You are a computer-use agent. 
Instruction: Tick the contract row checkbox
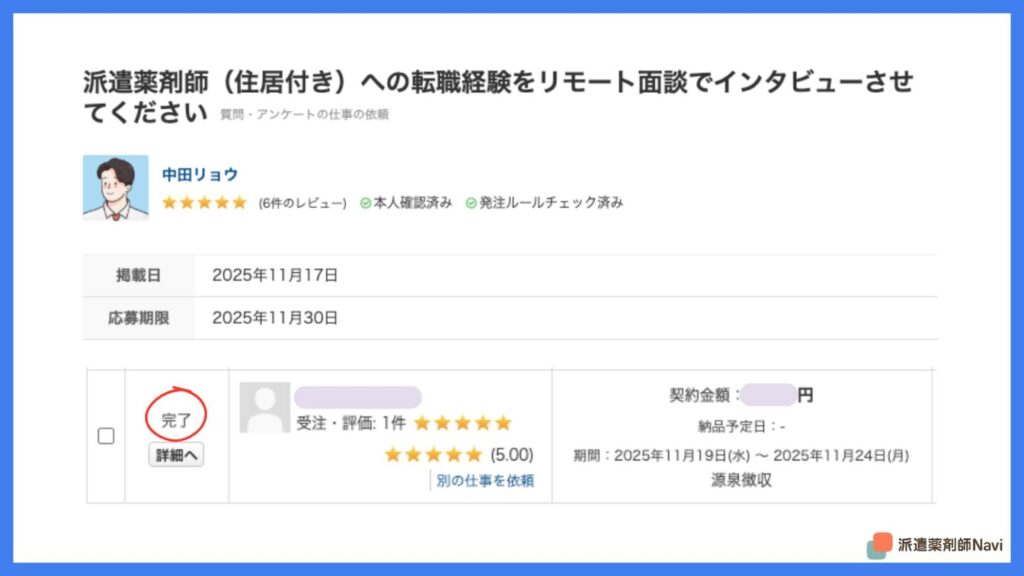(x=106, y=436)
